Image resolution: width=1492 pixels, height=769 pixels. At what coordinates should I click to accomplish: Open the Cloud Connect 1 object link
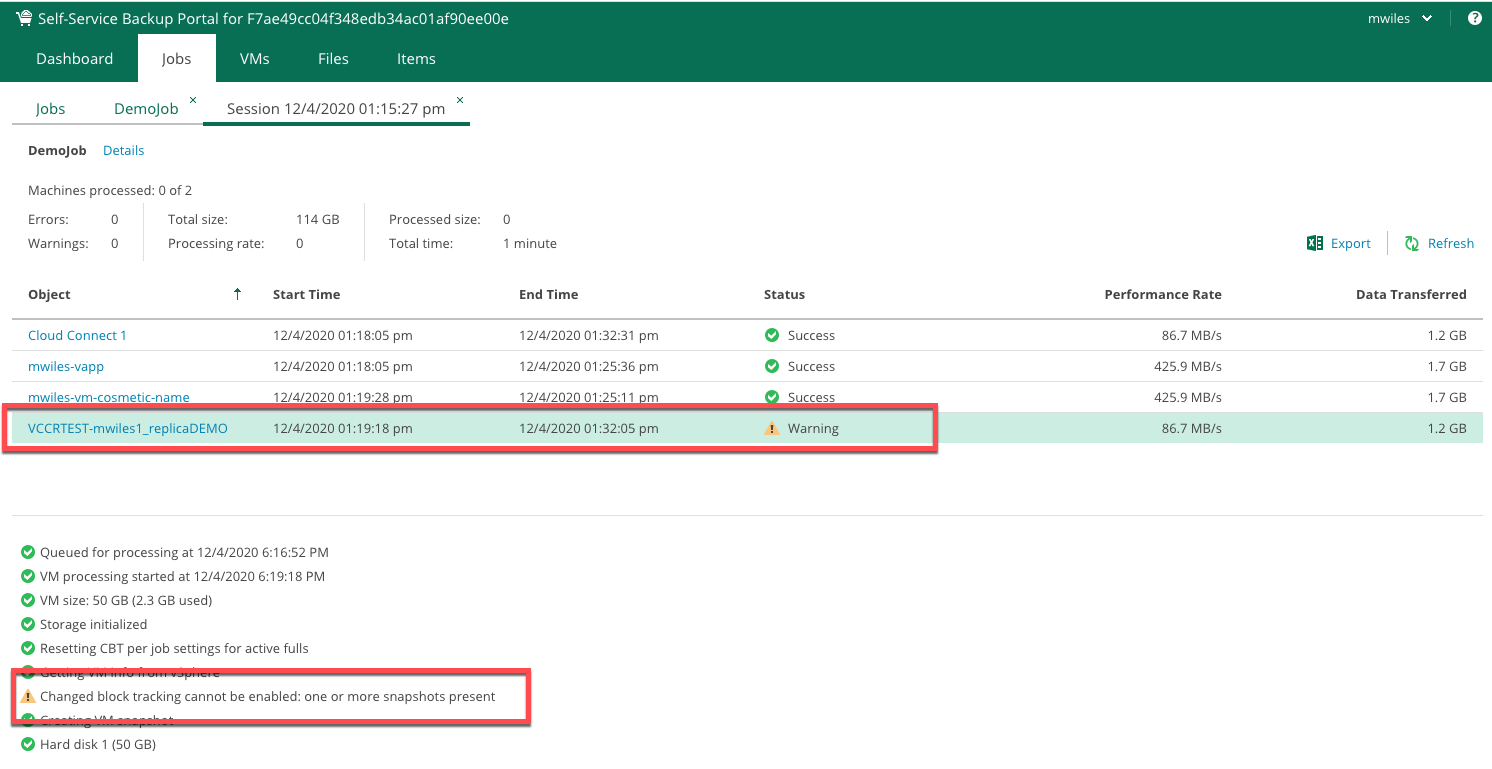(x=77, y=336)
